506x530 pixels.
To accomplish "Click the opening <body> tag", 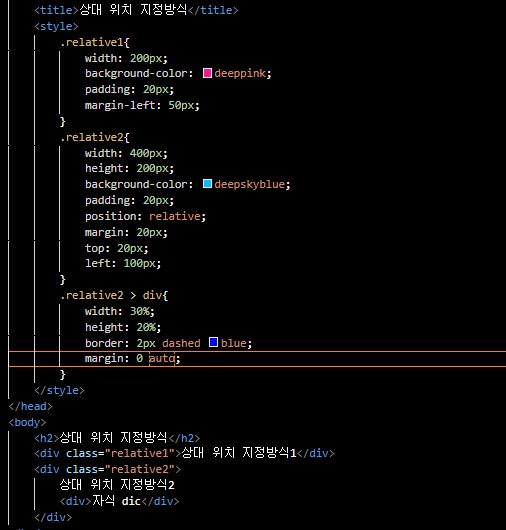I will 27,423.
